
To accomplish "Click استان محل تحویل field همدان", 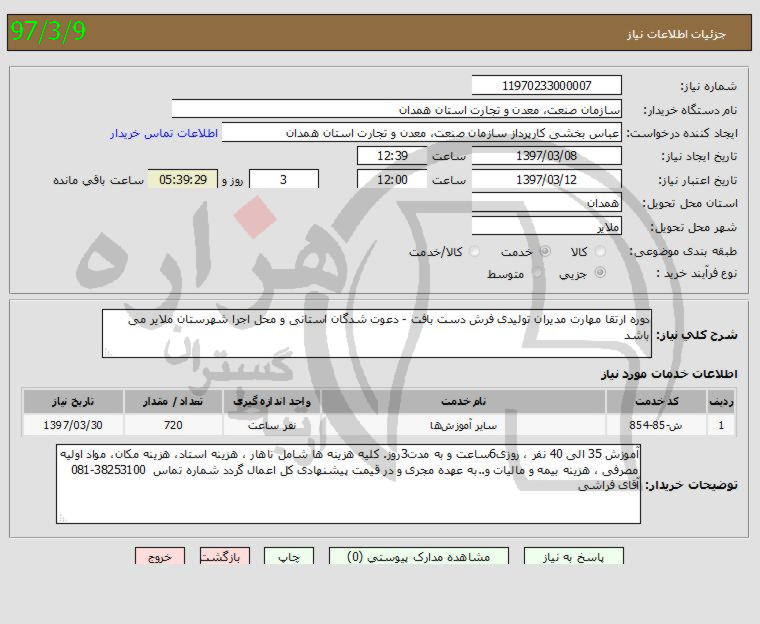I will [546, 203].
